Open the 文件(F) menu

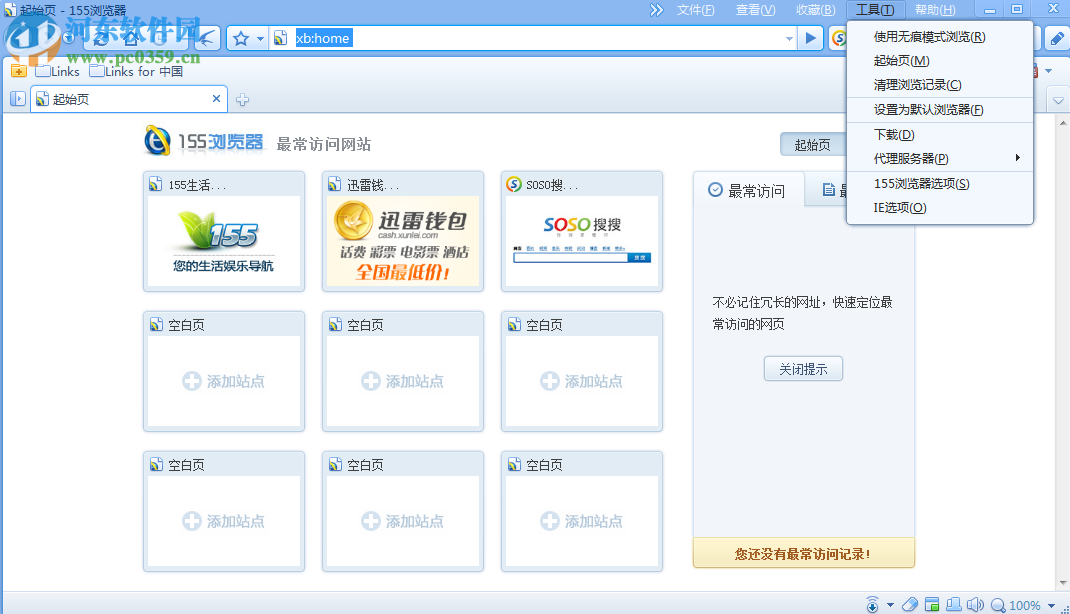695,10
